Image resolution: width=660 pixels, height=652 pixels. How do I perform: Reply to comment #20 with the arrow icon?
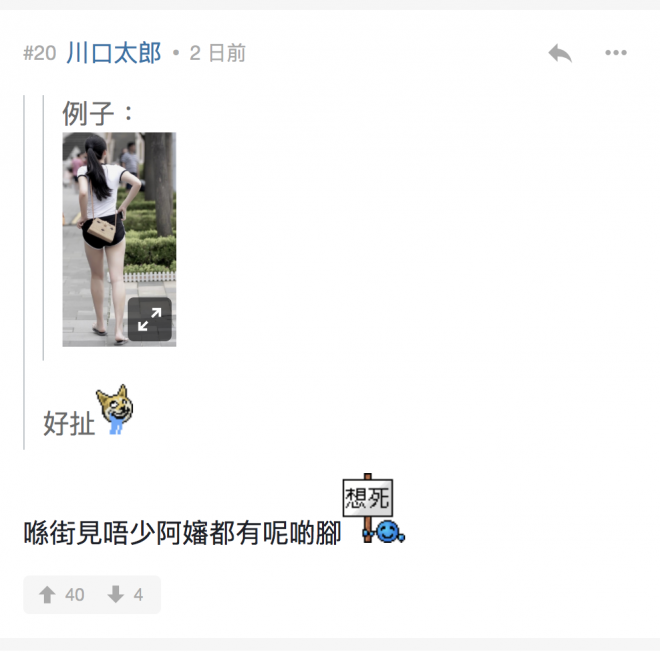point(560,53)
